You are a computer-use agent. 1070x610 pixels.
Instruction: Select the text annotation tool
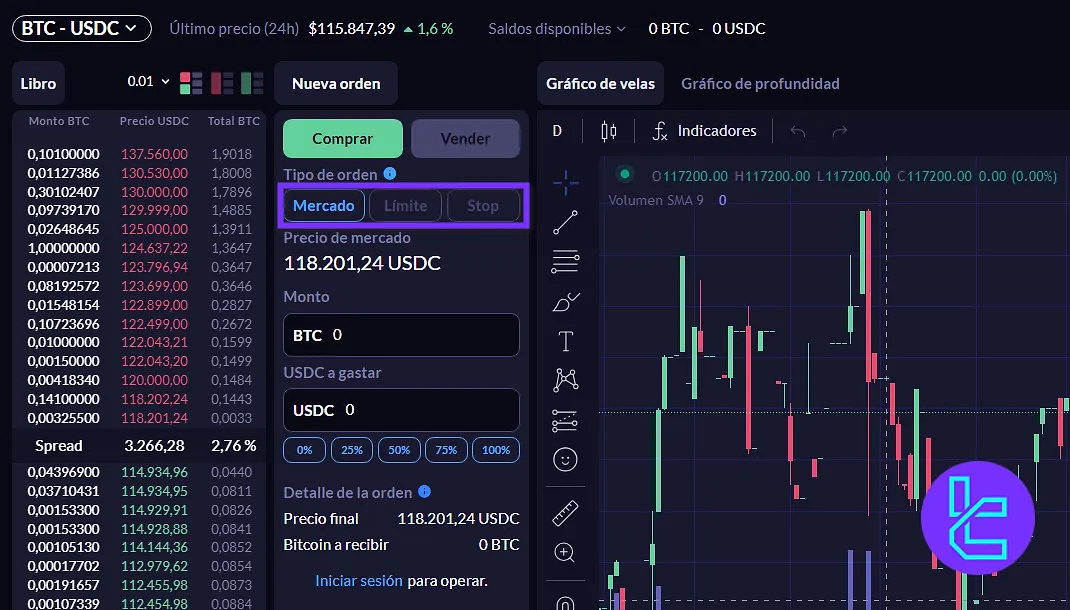[565, 339]
